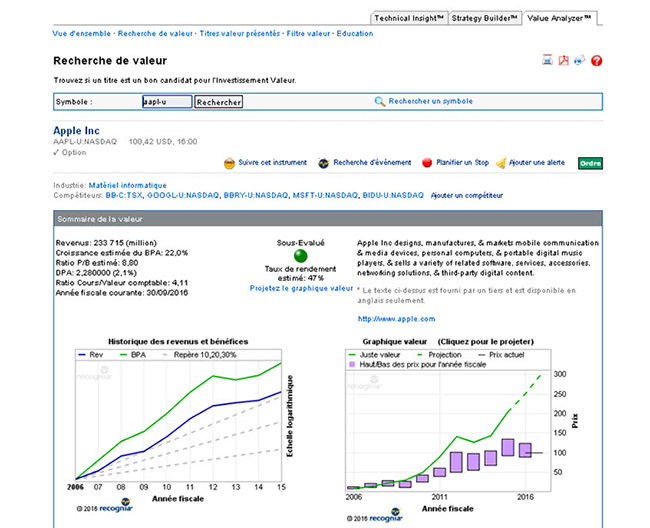650x528 pixels.
Task: Click the 'AAPL-U:NASDAQ' ticker text
Action: [x=85, y=142]
